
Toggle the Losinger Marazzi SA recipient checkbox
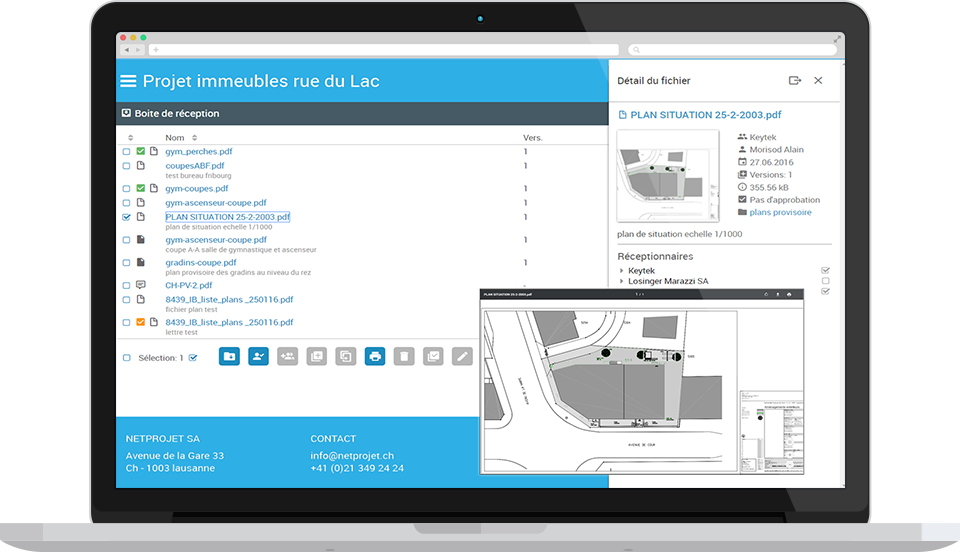coord(825,281)
